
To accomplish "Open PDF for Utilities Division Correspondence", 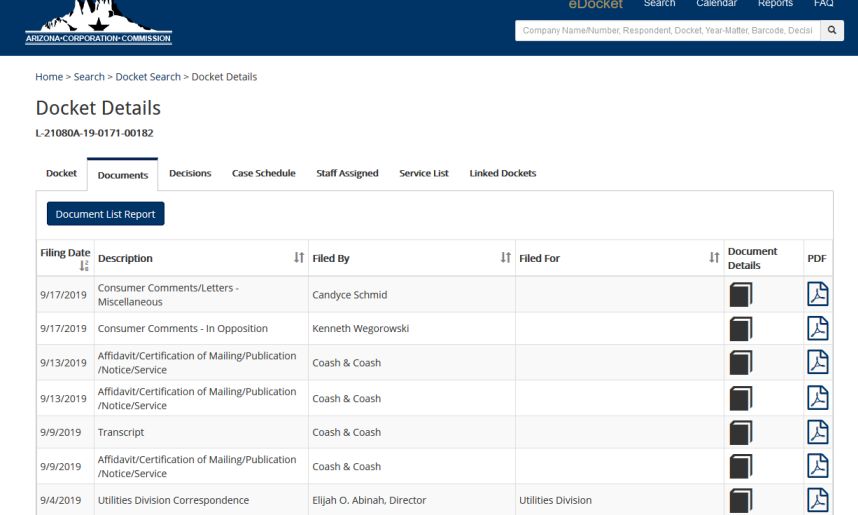I will click(x=818, y=500).
